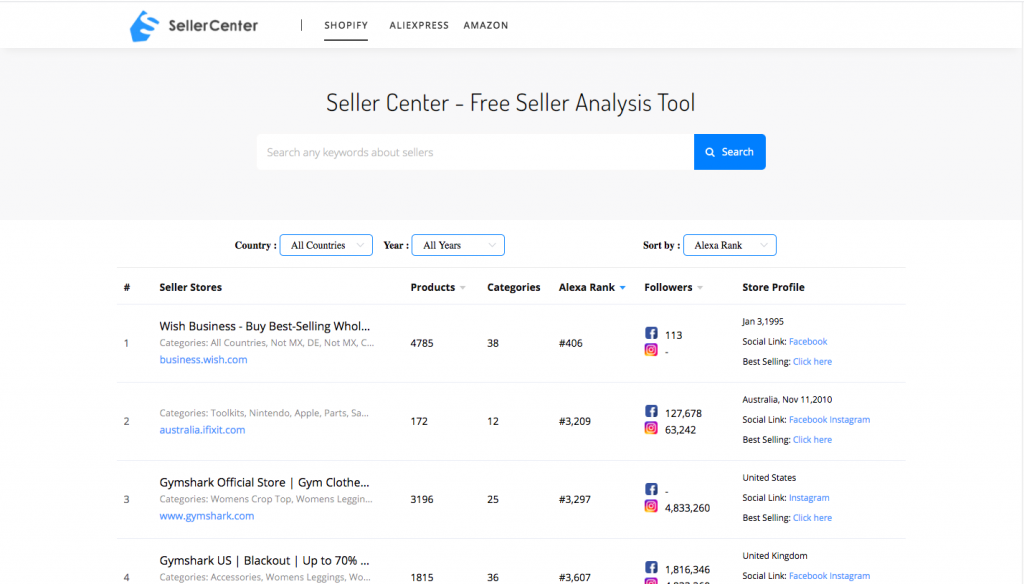Sort by Followers column arrow
The height and width of the screenshot is (584, 1024).
tap(700, 288)
